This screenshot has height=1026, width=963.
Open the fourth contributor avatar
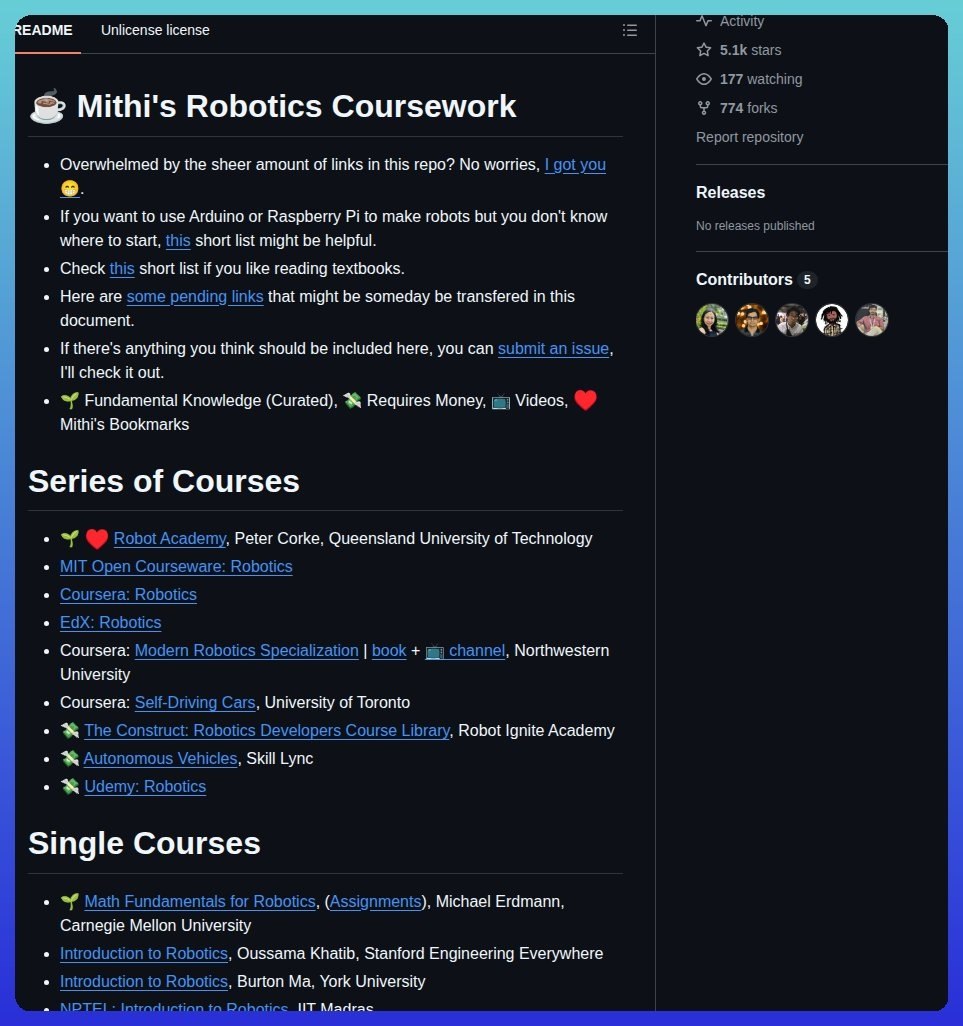click(x=832, y=320)
